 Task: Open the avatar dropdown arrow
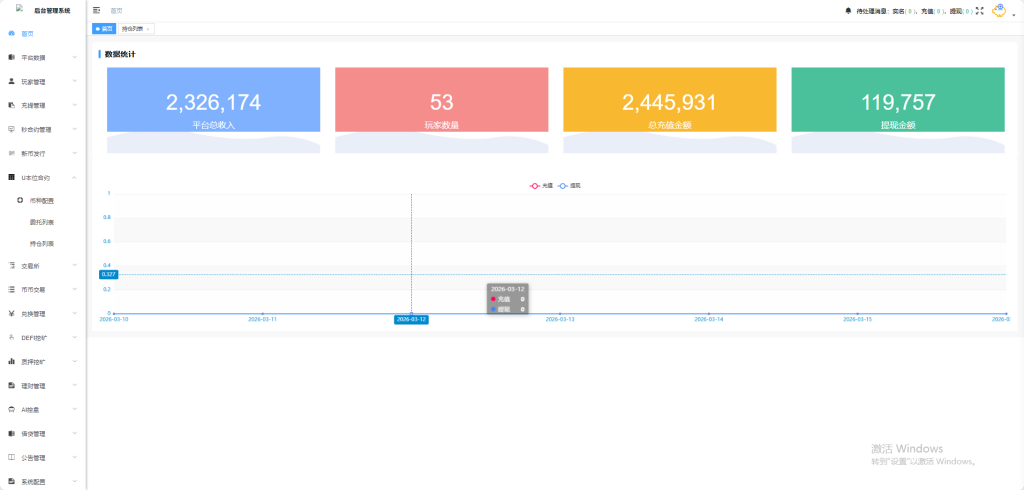(x=1014, y=14)
